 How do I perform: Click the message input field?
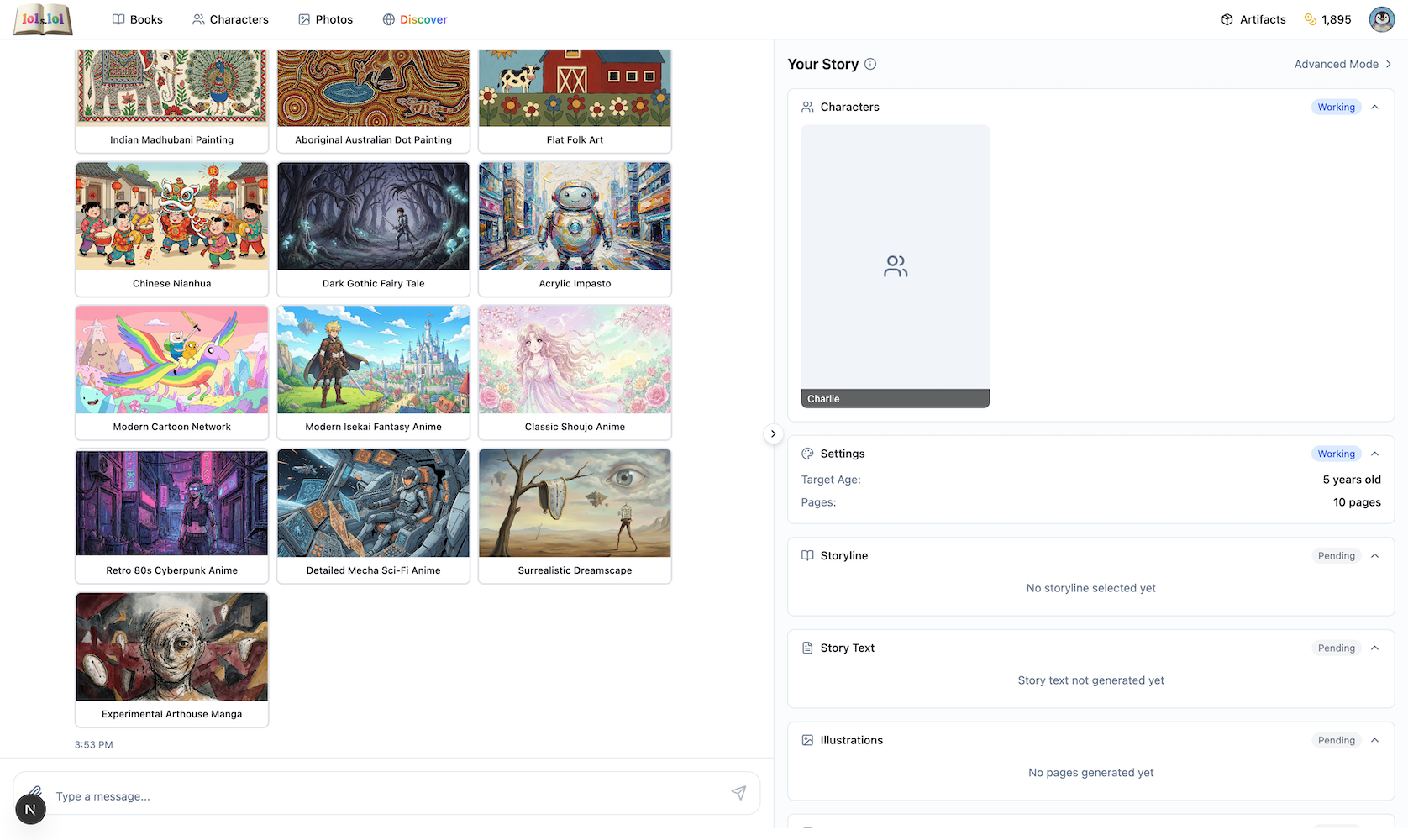[x=336, y=795]
